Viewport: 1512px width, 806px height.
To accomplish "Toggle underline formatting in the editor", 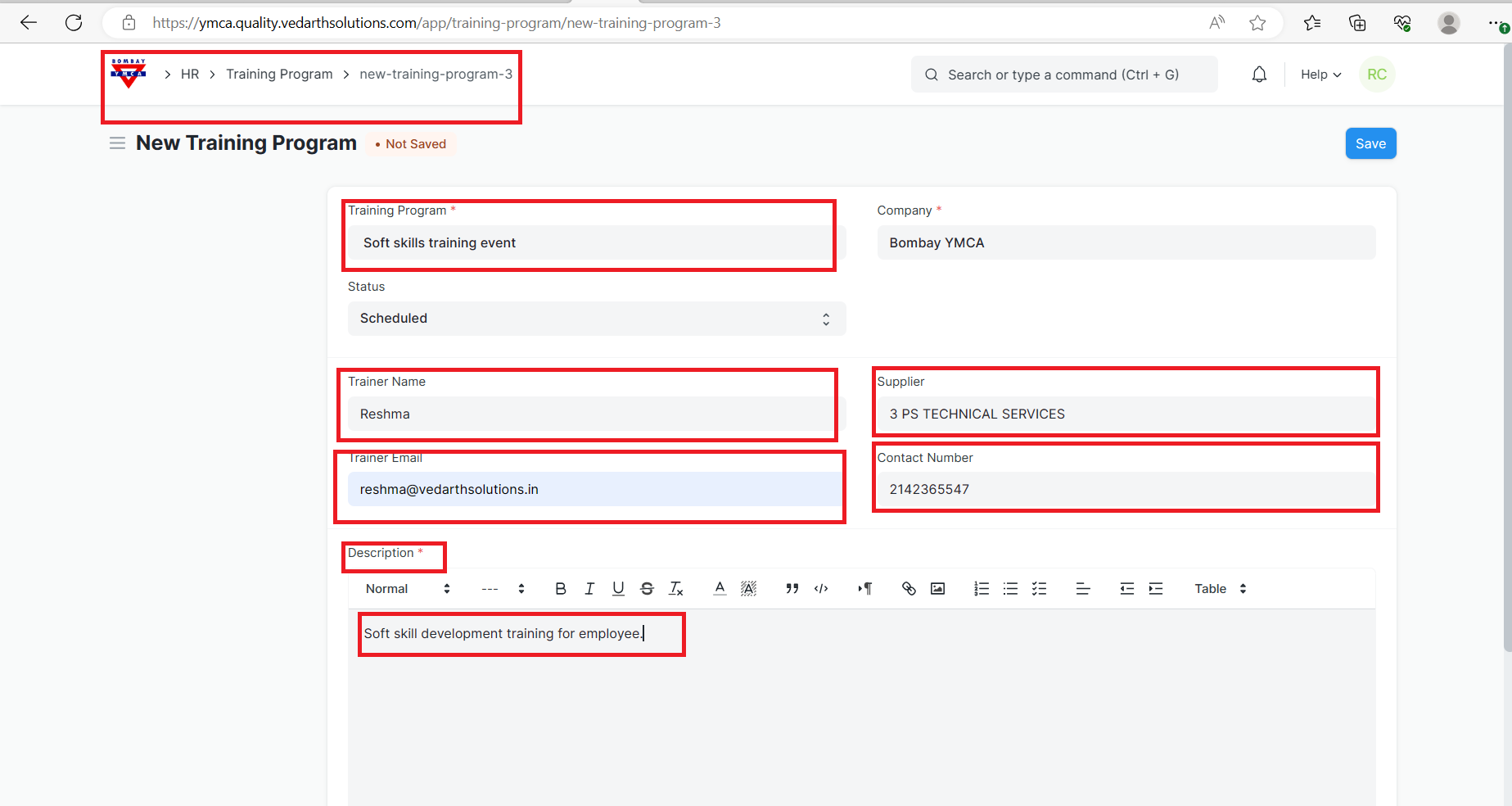I will coord(618,589).
